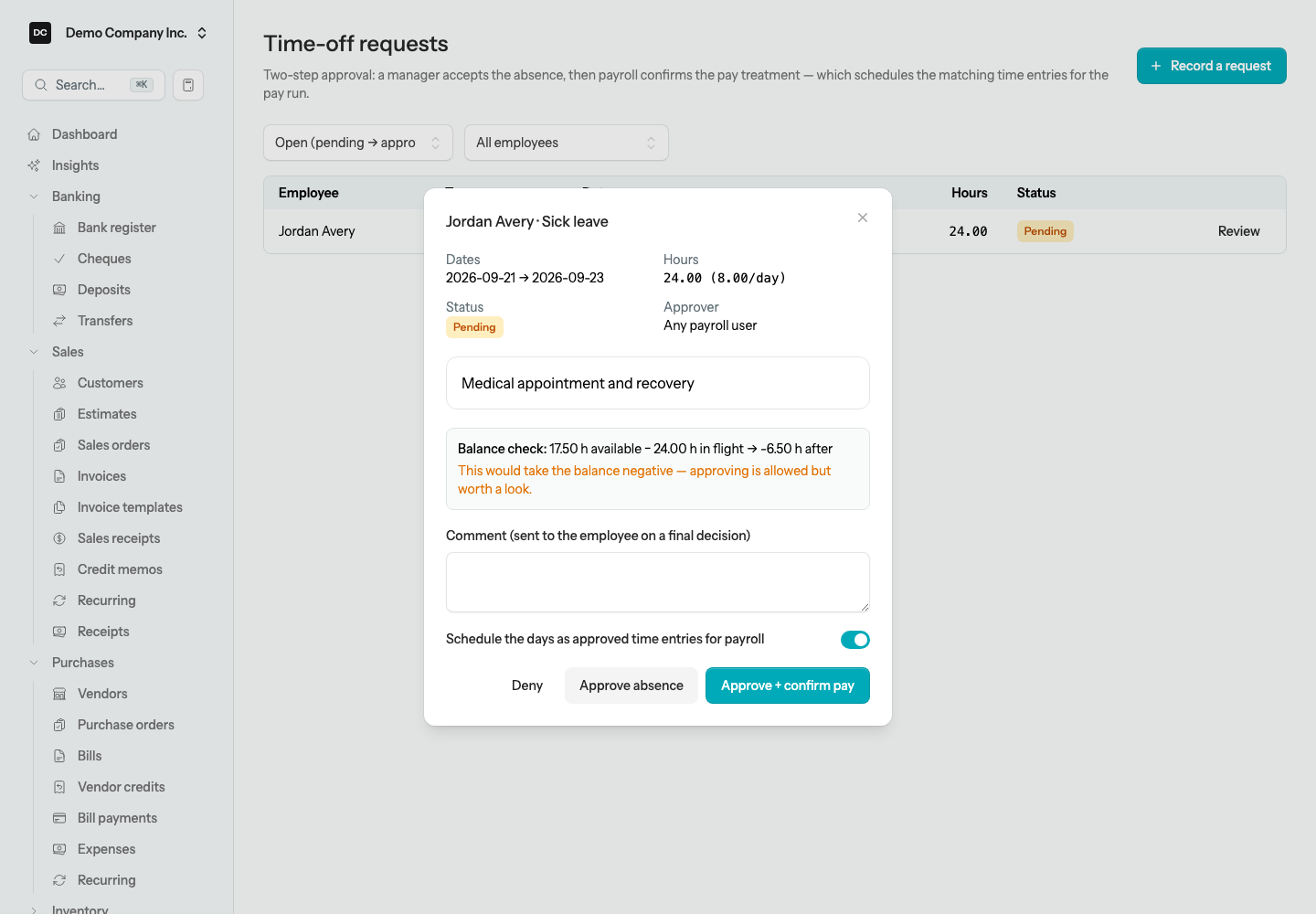Open Vendor credits in the sidebar

tap(122, 787)
